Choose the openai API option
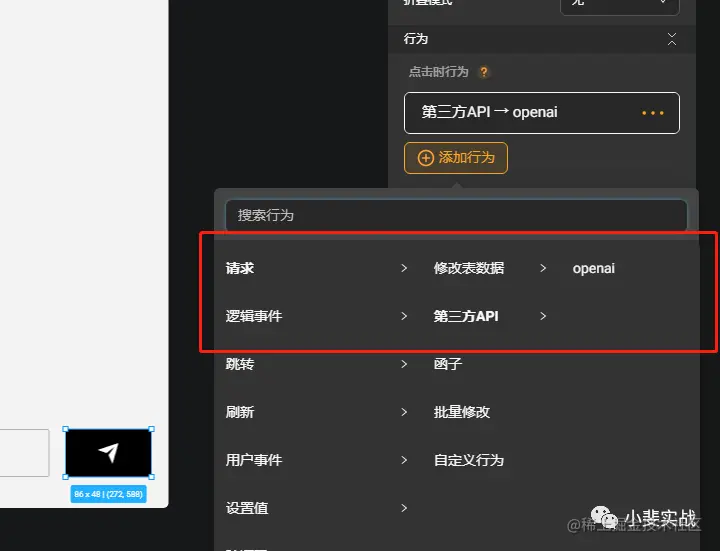The image size is (720, 551). 593,268
